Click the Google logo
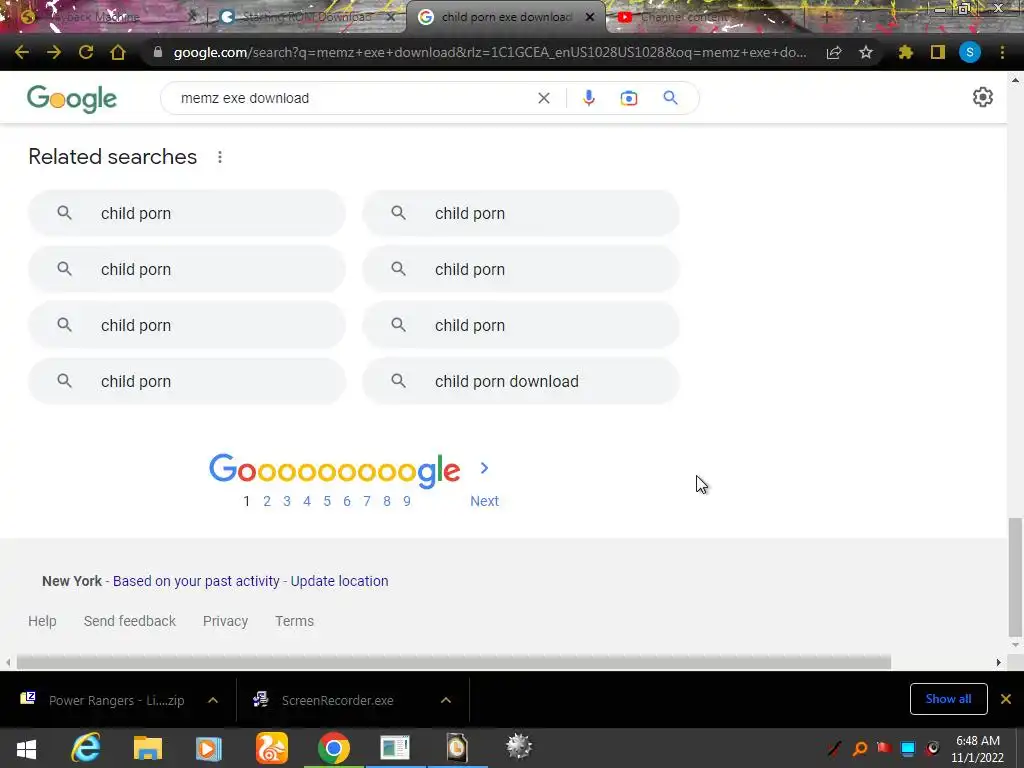This screenshot has width=1024, height=768. point(72,99)
